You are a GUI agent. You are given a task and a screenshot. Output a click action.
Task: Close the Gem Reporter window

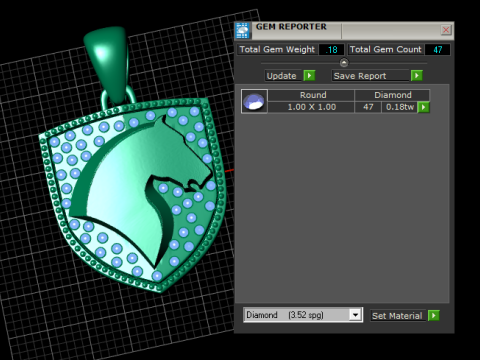pyautogui.click(x=446, y=30)
